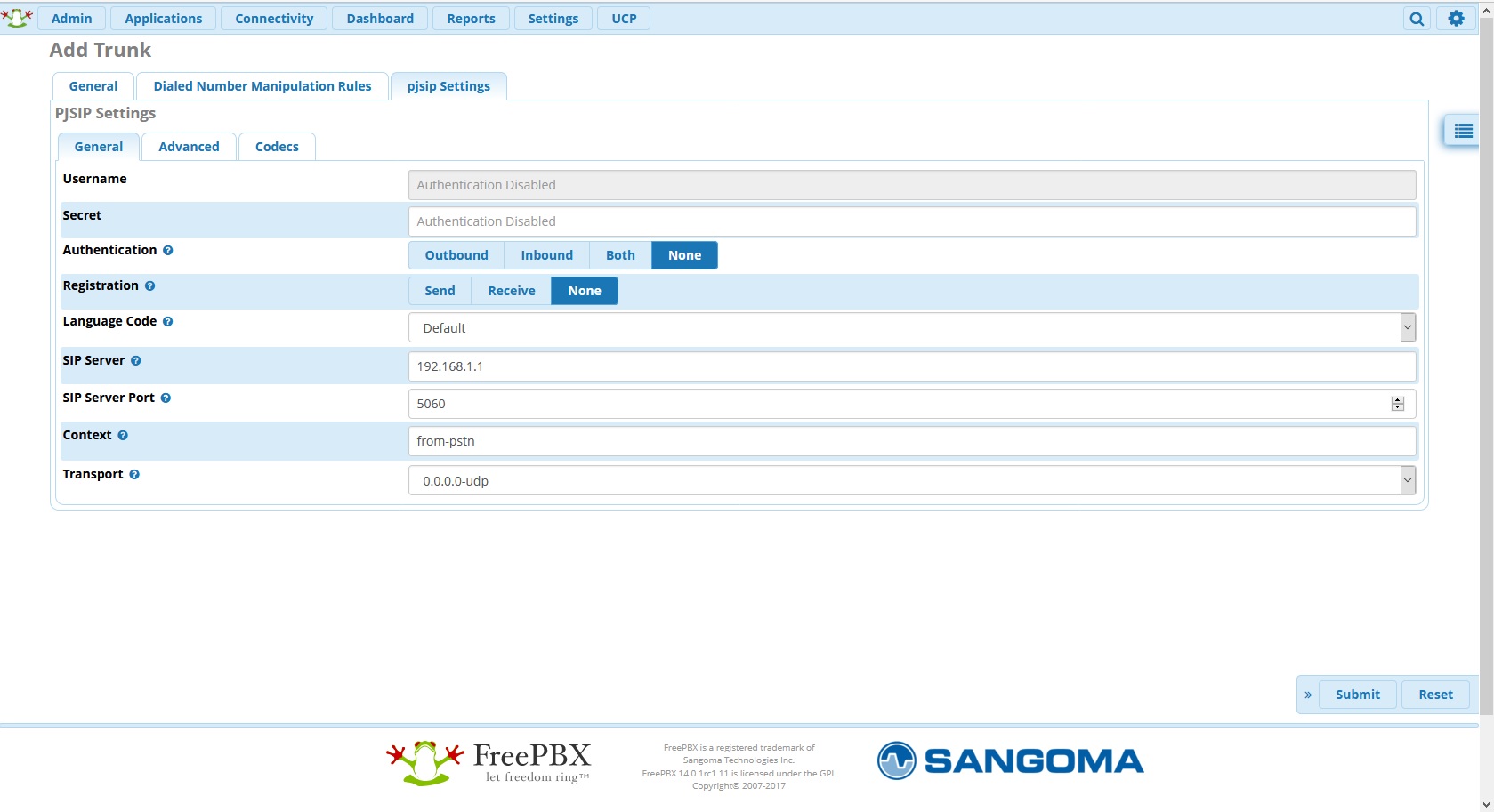Open the Transport dropdown
Image resolution: width=1494 pixels, height=812 pixels.
(x=911, y=481)
